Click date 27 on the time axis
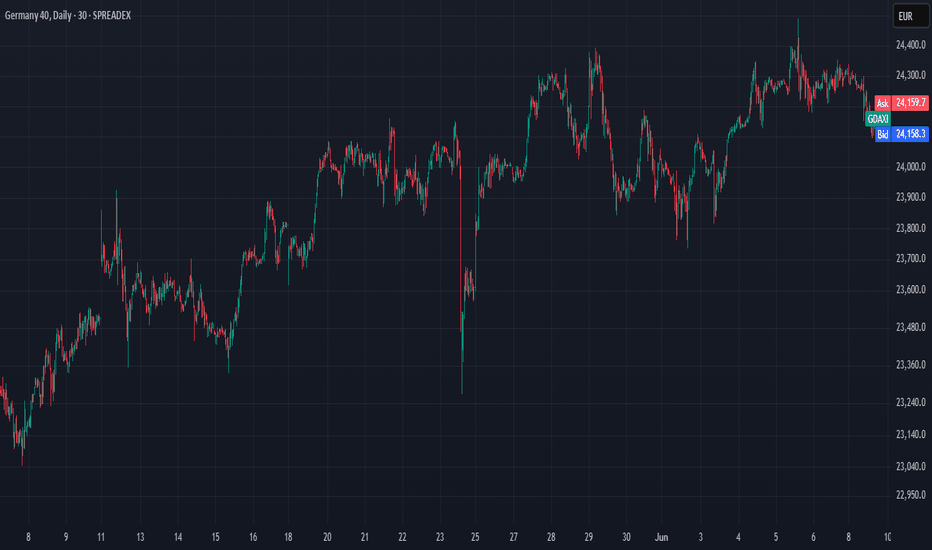Image resolution: width=932 pixels, height=550 pixels. click(x=514, y=537)
